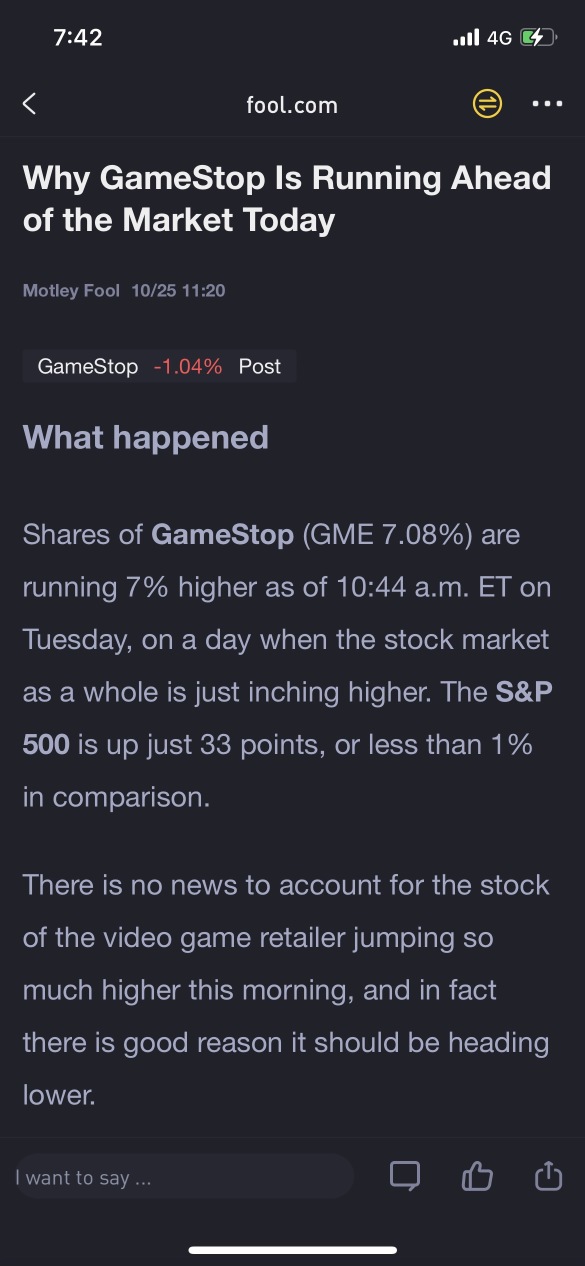Tap the What happened section heading
Screen dimensions: 585x1266
point(146,437)
